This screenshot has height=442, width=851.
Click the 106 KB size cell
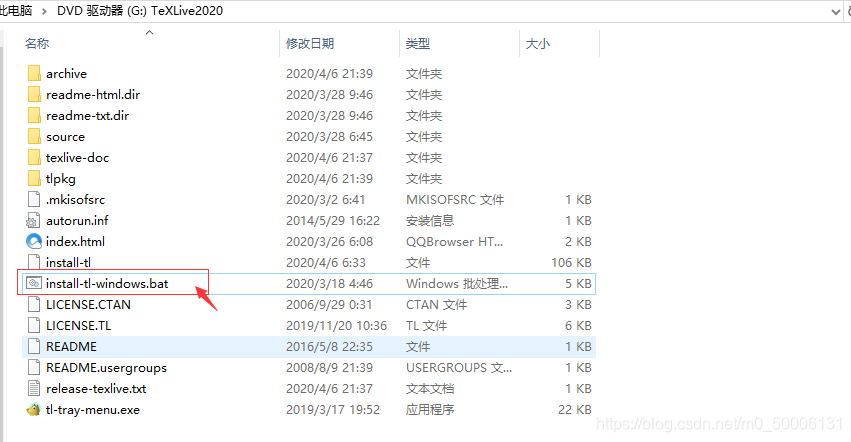coord(571,262)
